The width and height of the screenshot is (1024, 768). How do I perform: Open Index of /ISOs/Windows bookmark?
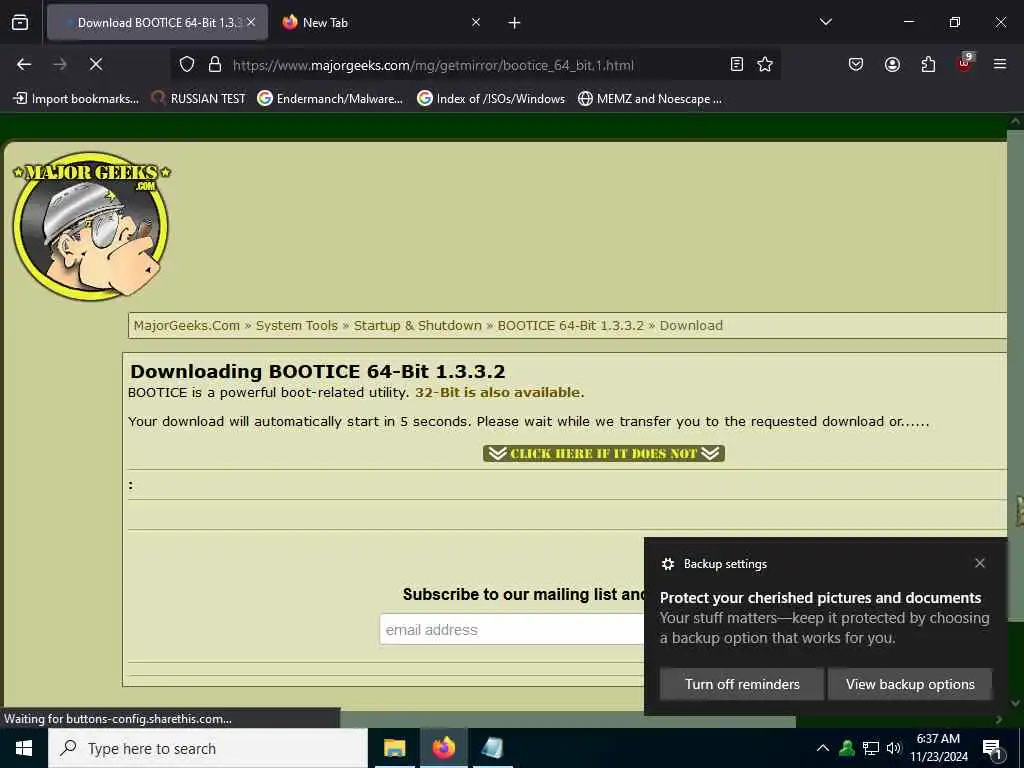(x=491, y=99)
